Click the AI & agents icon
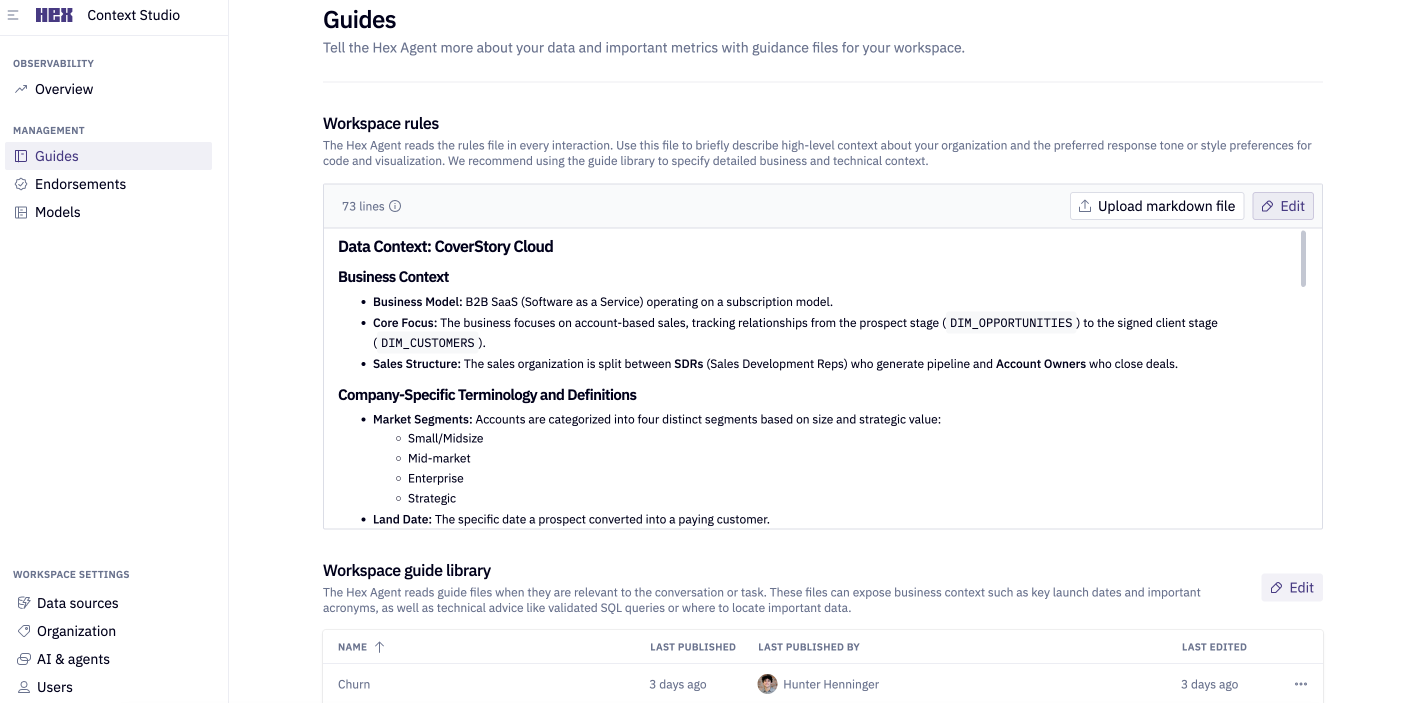The width and height of the screenshot is (1407, 703). point(22,659)
